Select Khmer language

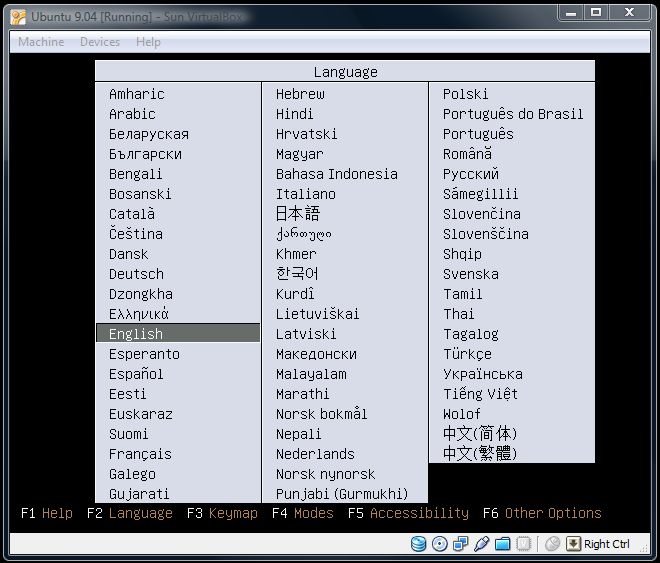coord(295,254)
